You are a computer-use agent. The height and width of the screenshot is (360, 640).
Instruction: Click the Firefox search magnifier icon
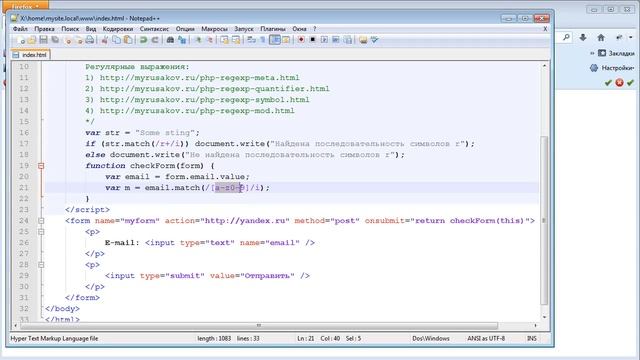coord(566,38)
